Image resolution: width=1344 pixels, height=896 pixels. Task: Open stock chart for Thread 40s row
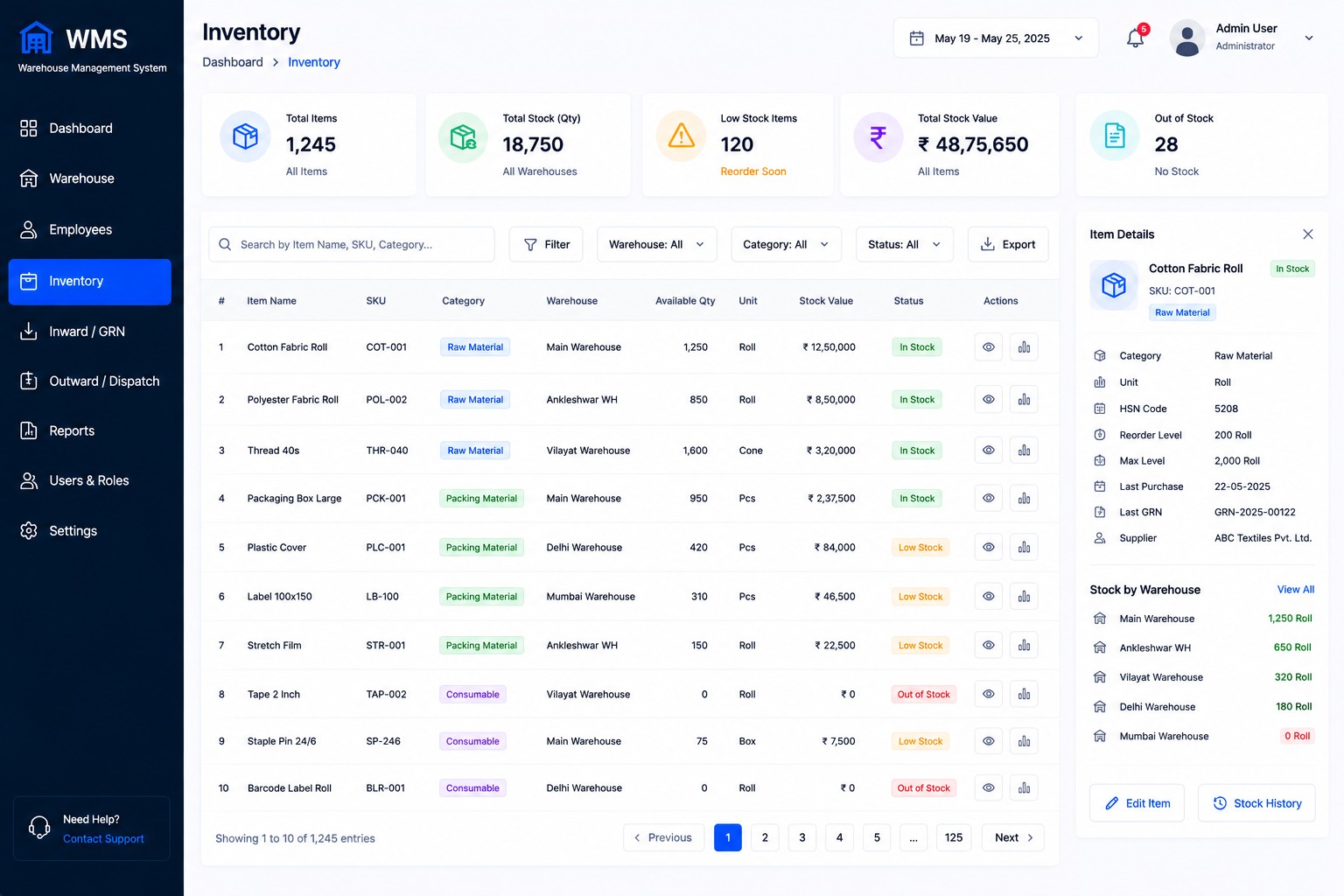pyautogui.click(x=1024, y=451)
